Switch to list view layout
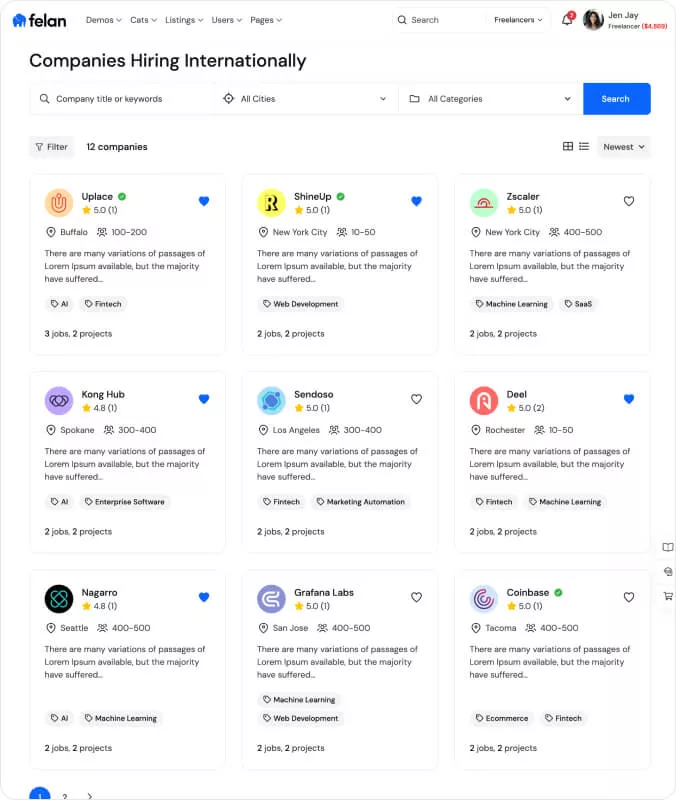Screen dimensions: 676x800 (x=584, y=147)
